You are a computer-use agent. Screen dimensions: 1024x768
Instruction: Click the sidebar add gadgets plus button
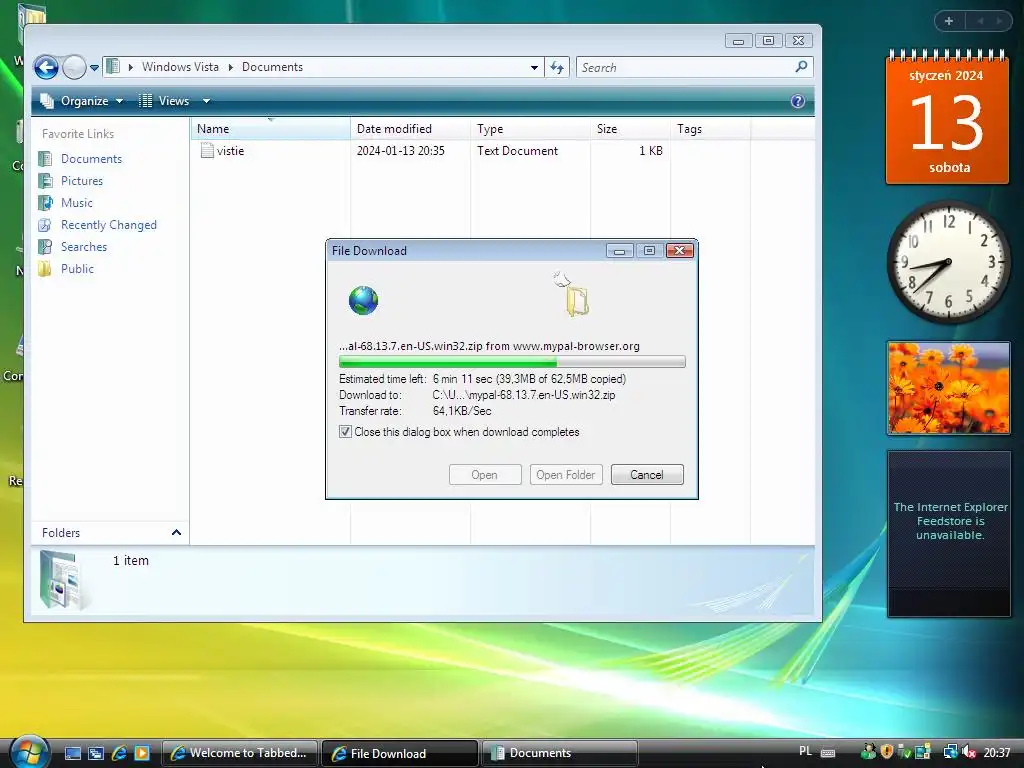click(949, 21)
